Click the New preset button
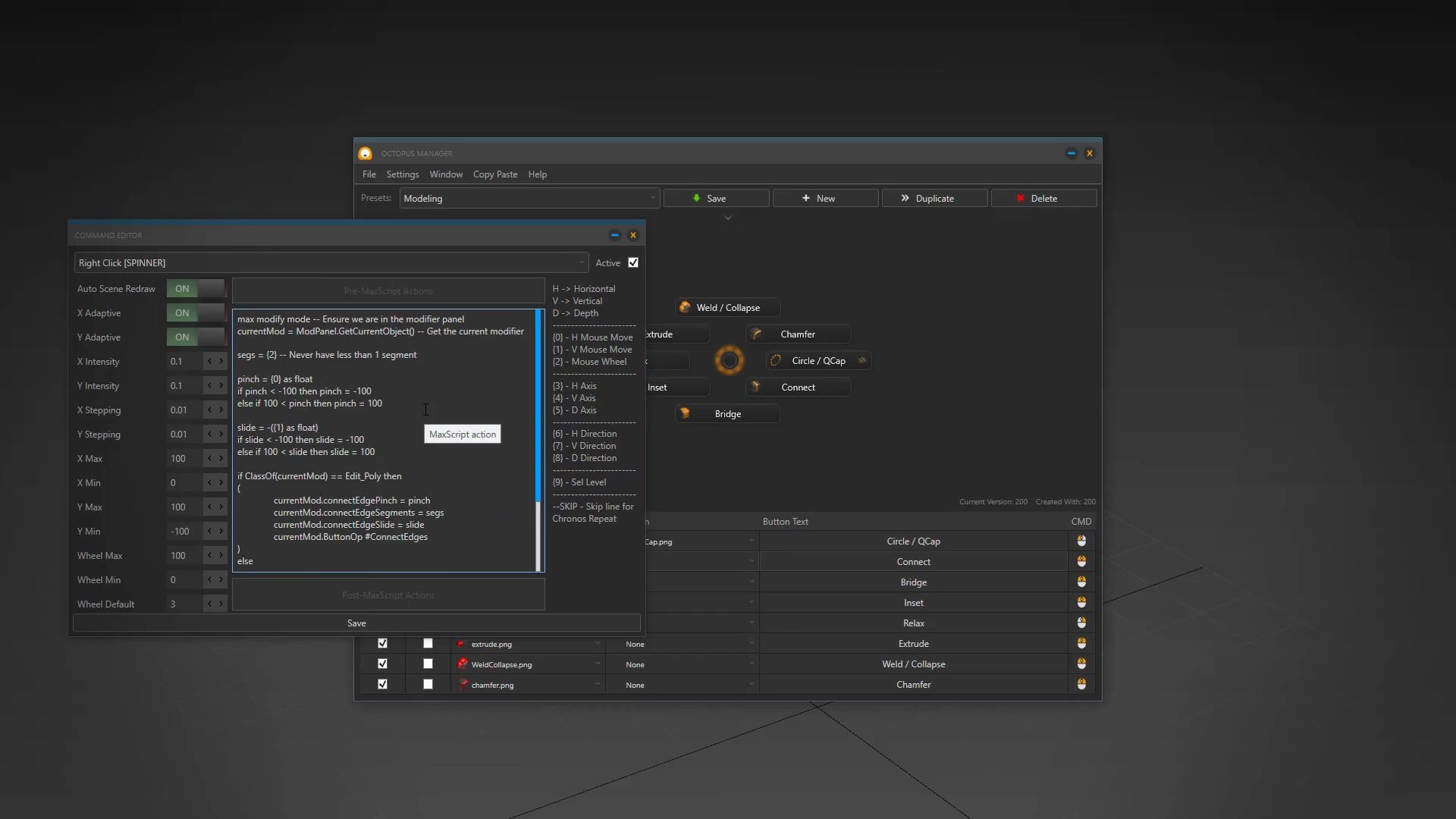Viewport: 1456px width, 819px height. click(x=826, y=198)
